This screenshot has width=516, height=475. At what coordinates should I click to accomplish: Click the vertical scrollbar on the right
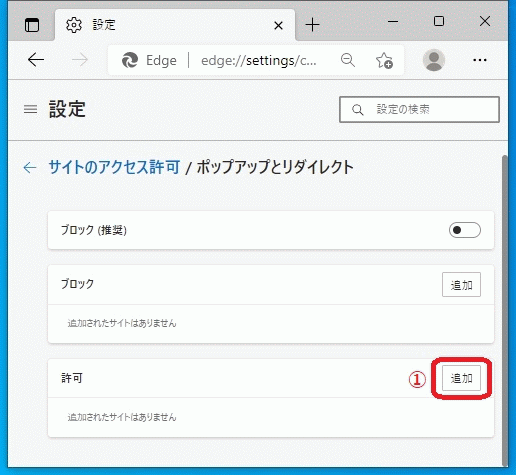point(505,310)
